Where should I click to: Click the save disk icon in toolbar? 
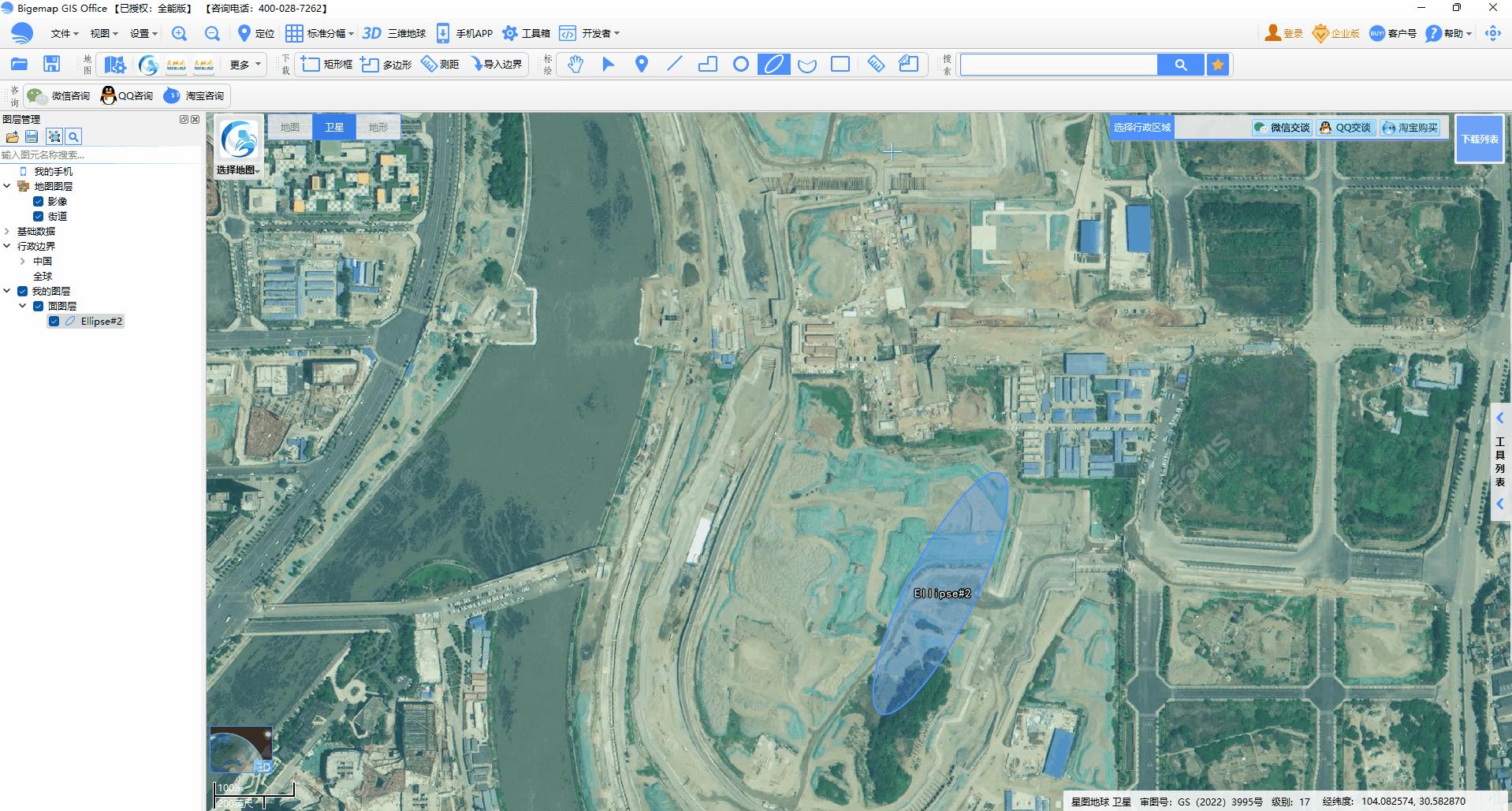click(52, 65)
